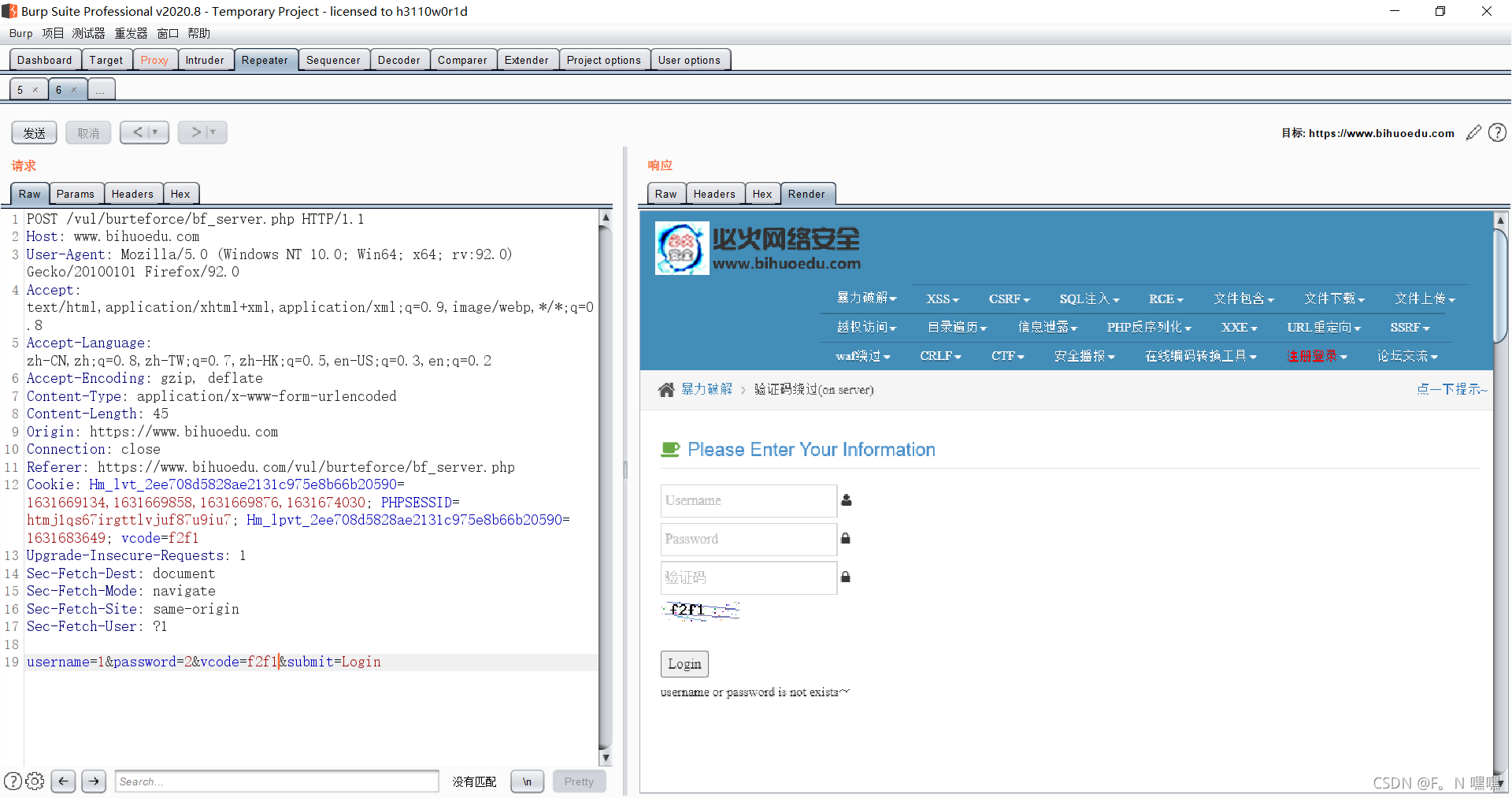Open the Burp menu
The image size is (1512, 798).
tap(21, 33)
